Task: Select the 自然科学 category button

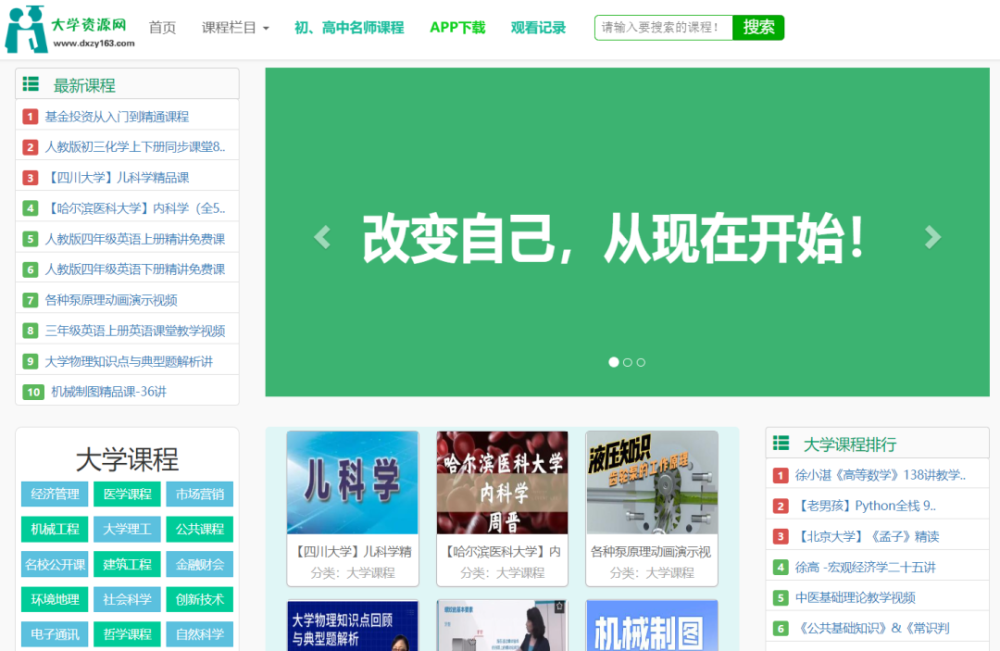Action: point(200,634)
